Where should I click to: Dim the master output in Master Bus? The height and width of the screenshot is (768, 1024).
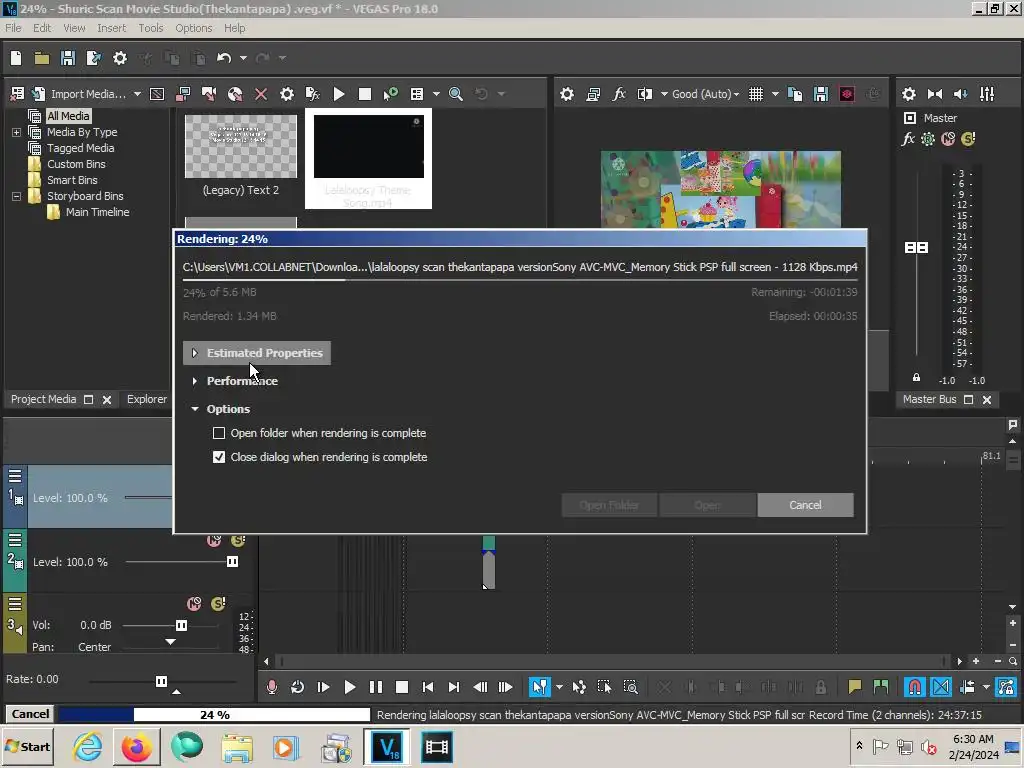pos(961,94)
